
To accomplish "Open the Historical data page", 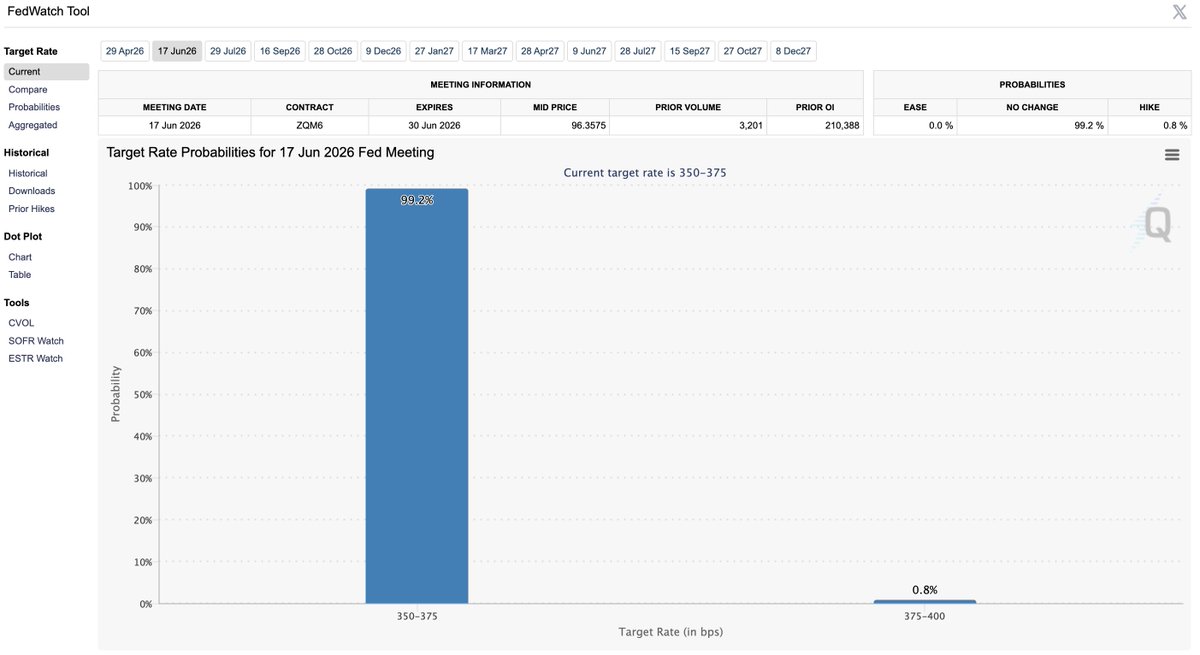I will [x=28, y=172].
